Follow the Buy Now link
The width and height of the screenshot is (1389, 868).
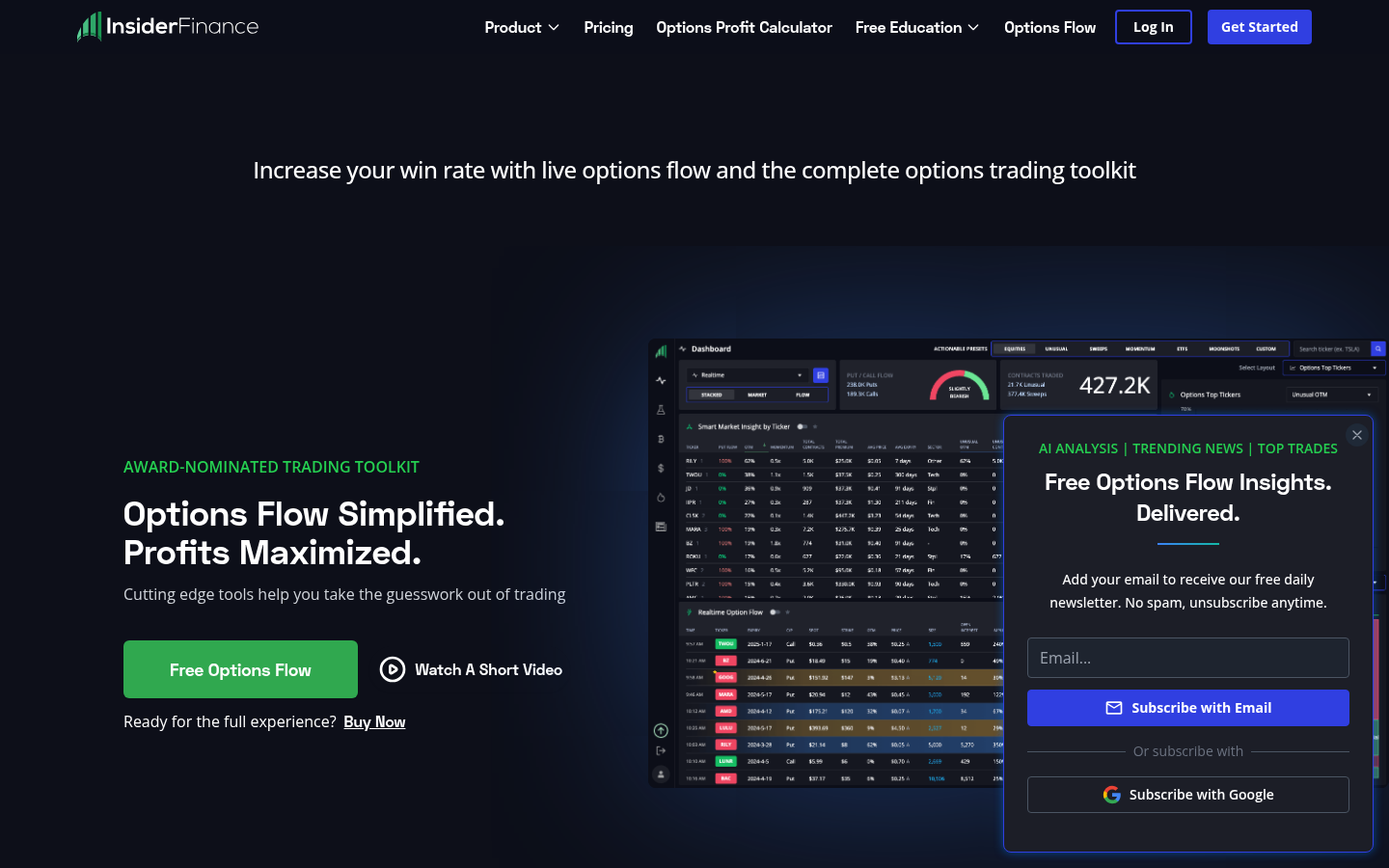[x=374, y=721]
